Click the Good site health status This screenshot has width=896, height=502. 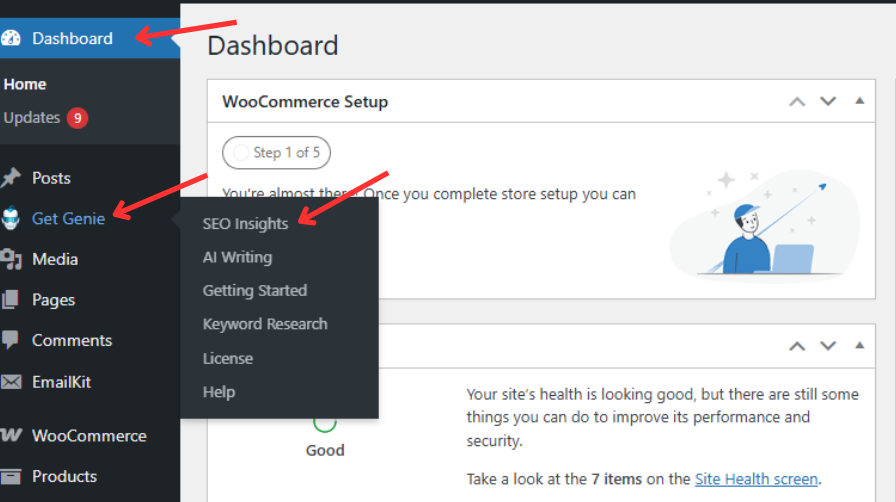[325, 451]
